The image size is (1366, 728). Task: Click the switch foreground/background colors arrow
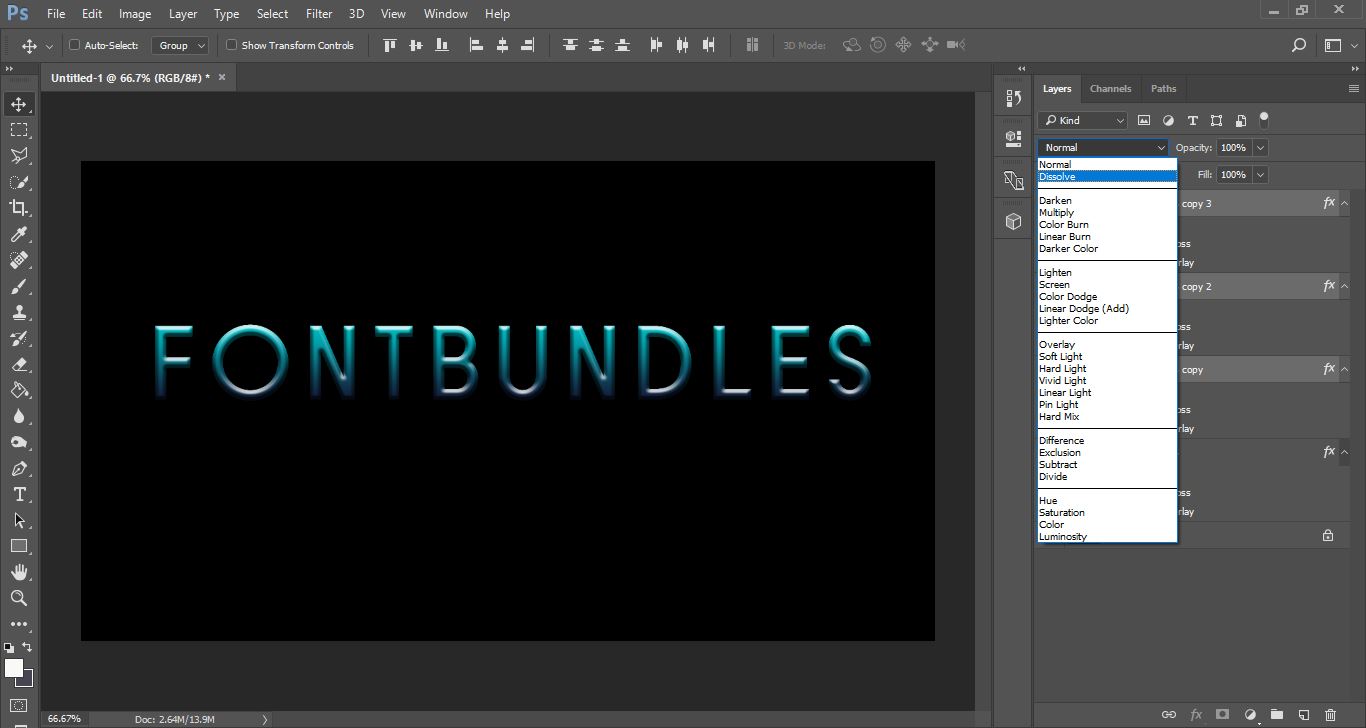pyautogui.click(x=28, y=648)
